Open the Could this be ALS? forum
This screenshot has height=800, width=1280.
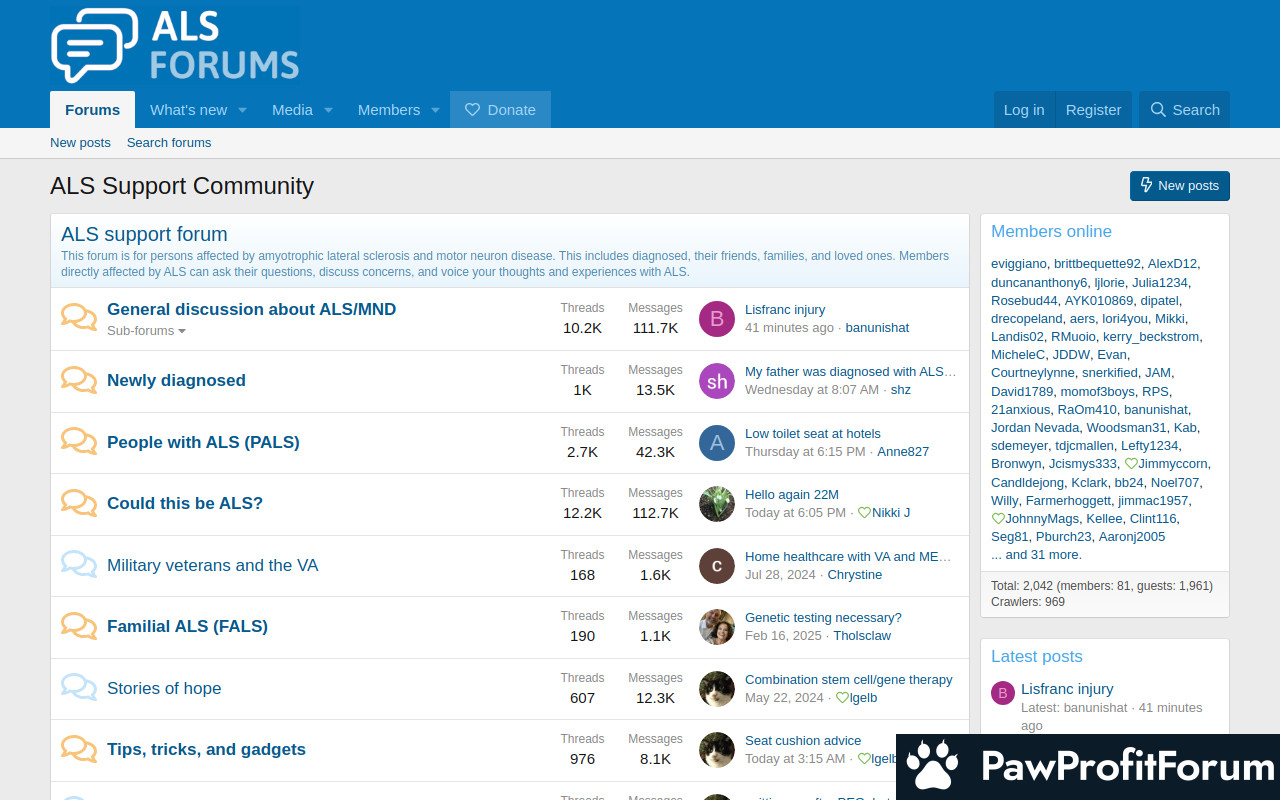pyautogui.click(x=185, y=503)
